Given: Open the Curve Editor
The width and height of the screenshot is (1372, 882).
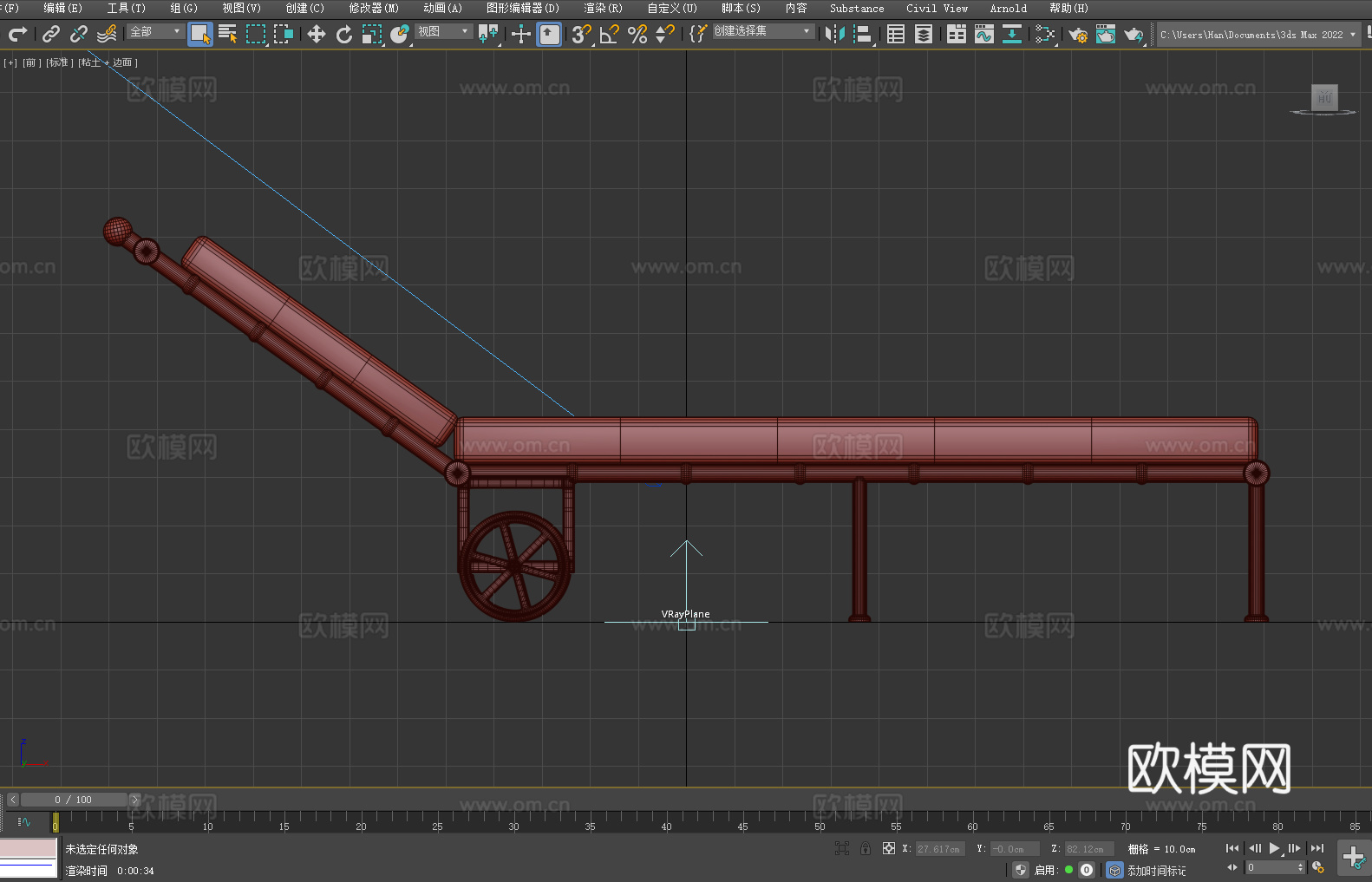Looking at the screenshot, I should [984, 34].
